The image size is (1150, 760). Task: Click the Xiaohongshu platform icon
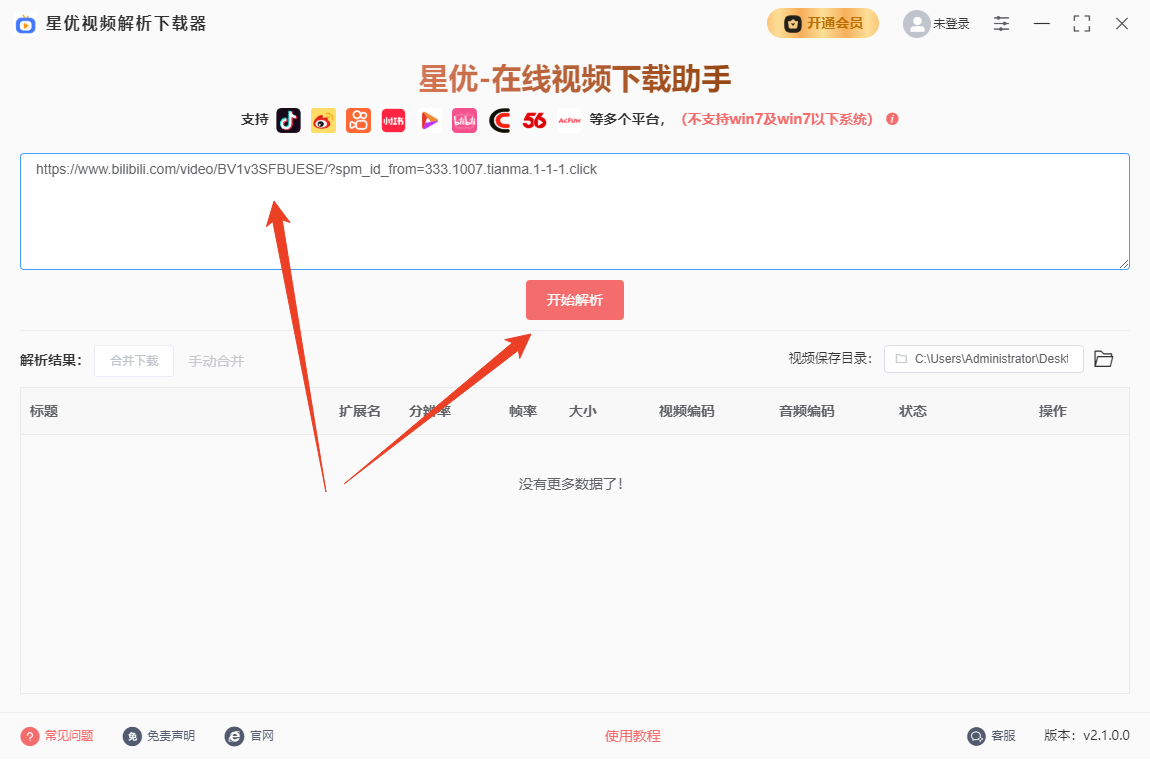click(x=393, y=120)
